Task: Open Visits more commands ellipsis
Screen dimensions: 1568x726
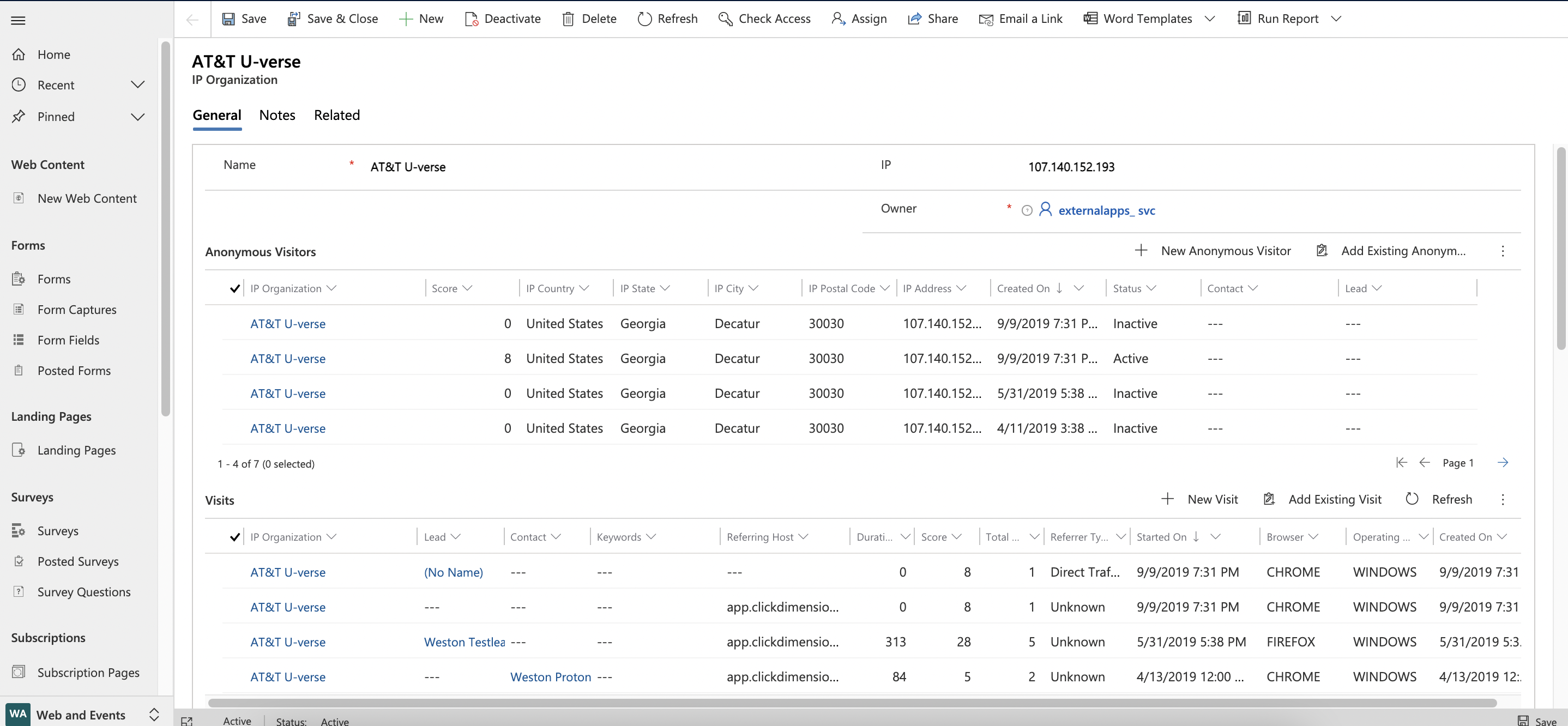Action: [x=1502, y=499]
